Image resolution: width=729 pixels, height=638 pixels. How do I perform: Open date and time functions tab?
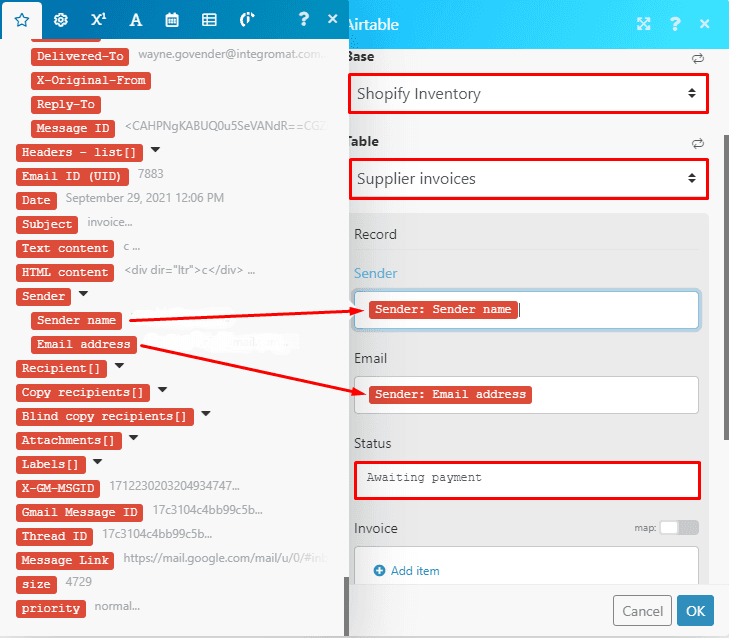[x=172, y=20]
